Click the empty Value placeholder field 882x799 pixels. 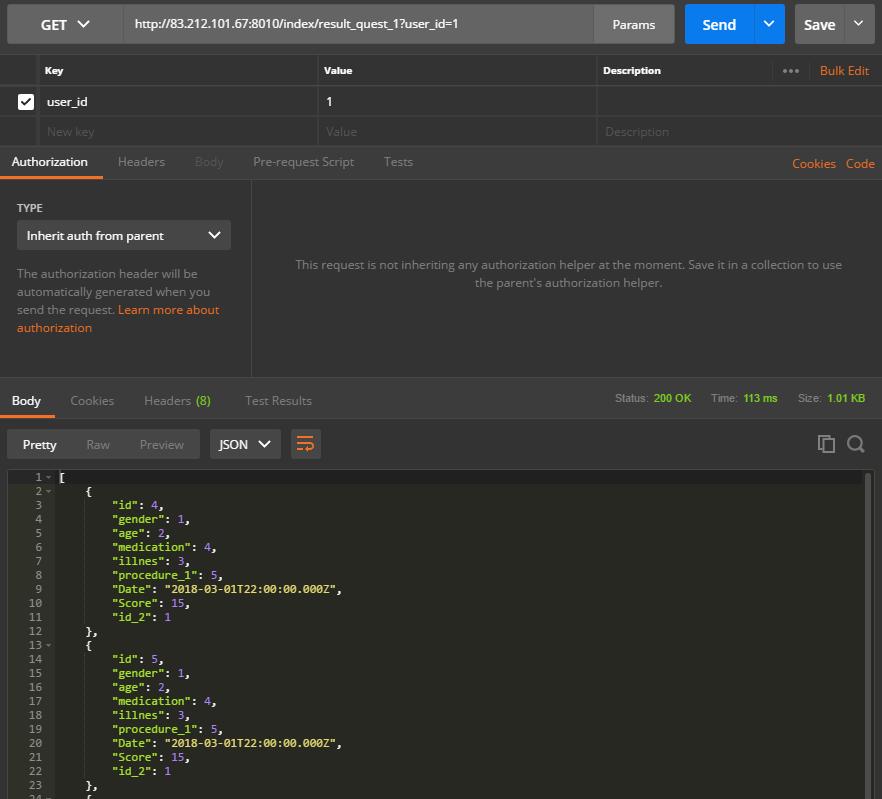(457, 132)
